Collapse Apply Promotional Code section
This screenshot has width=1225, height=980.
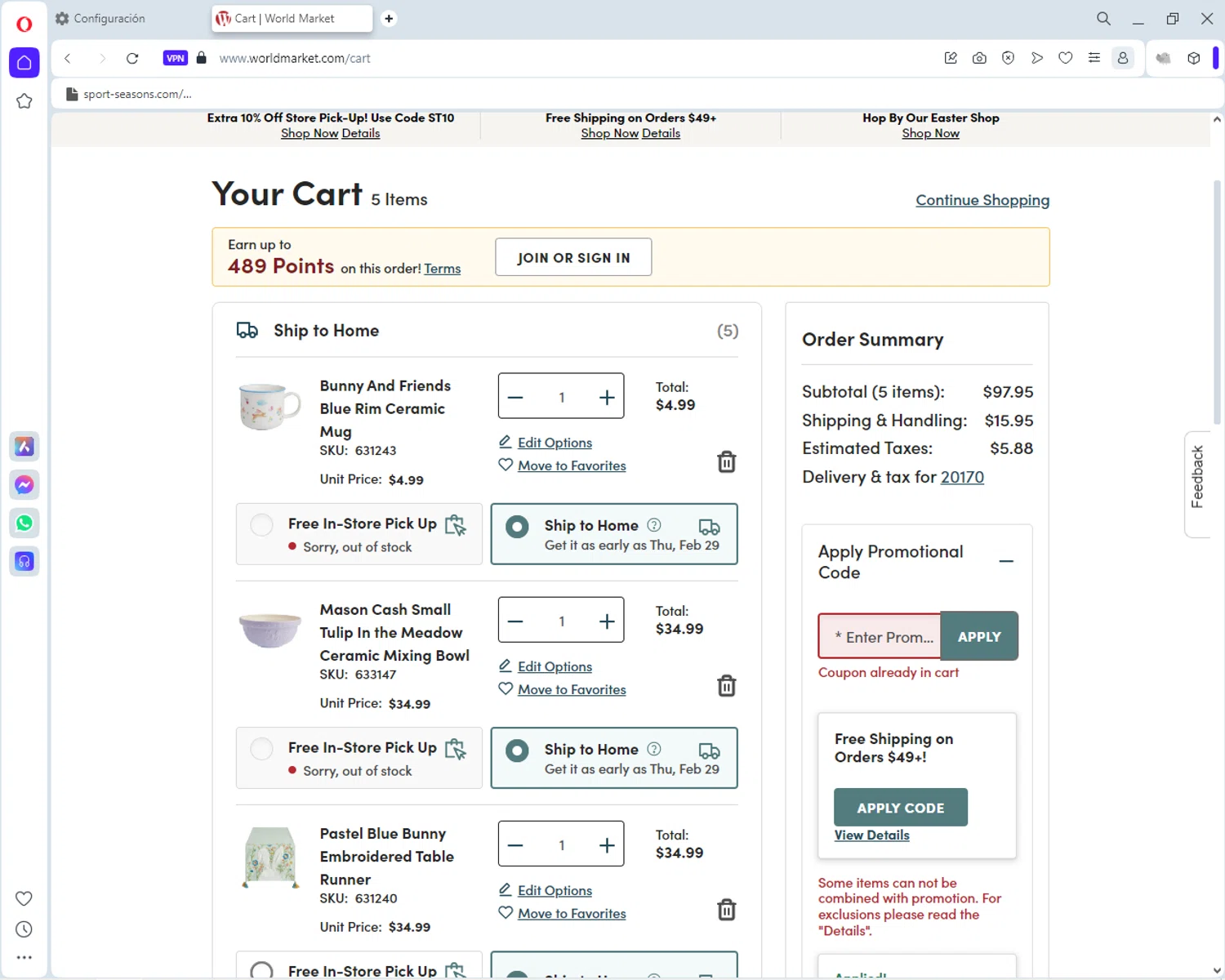(1006, 561)
